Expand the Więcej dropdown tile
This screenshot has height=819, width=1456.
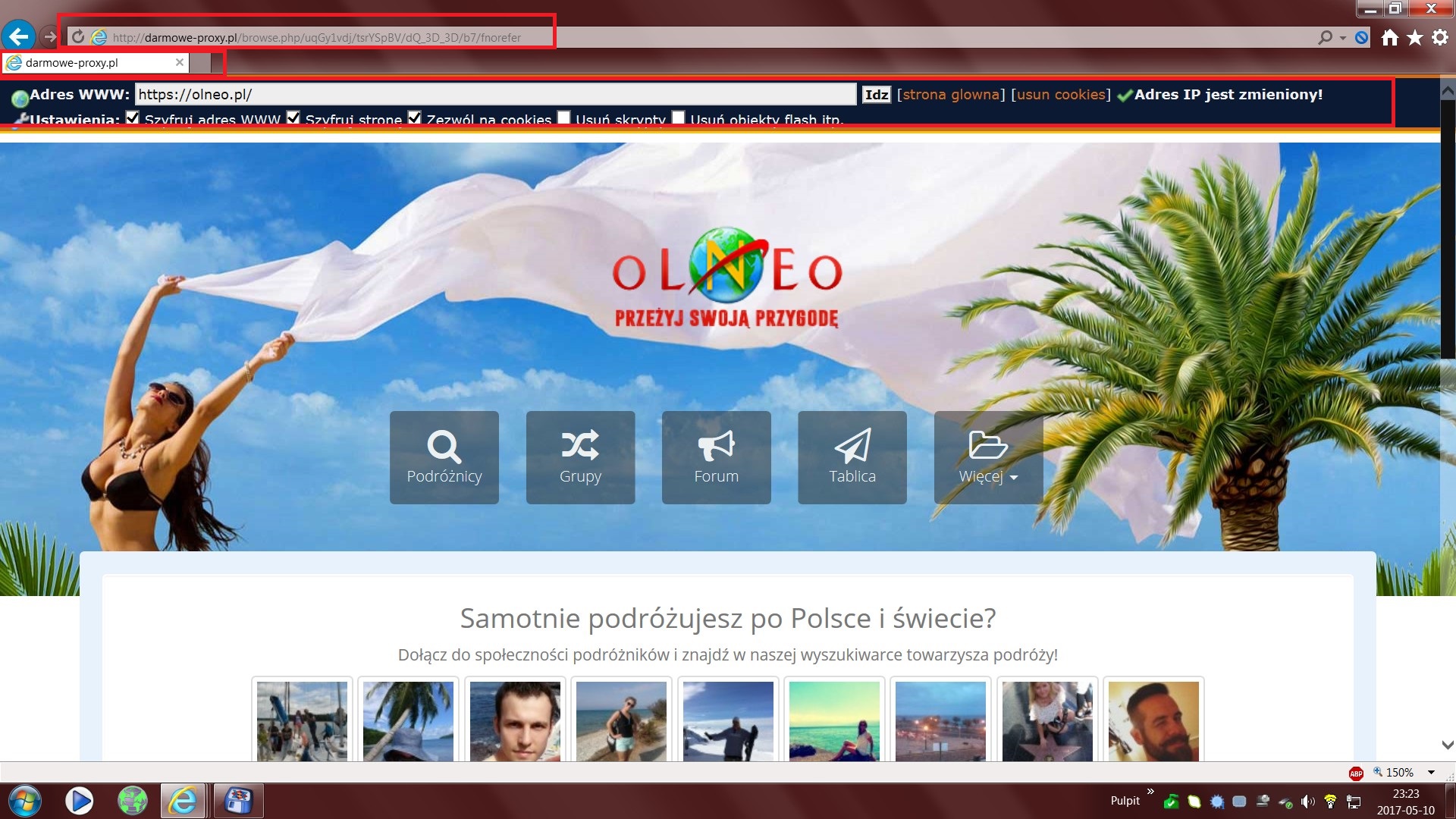[989, 457]
